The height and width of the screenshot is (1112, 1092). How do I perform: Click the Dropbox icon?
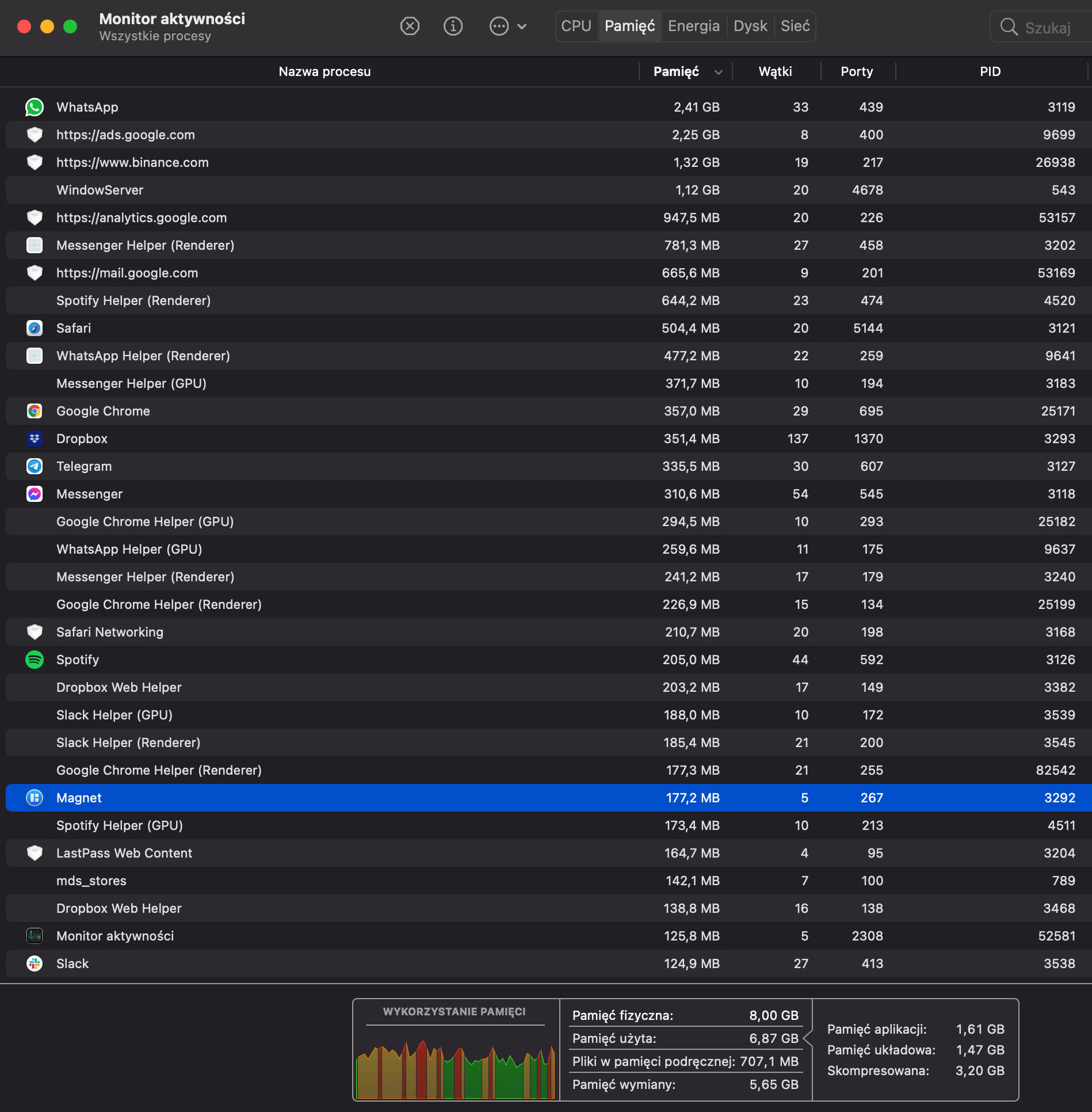[35, 439]
